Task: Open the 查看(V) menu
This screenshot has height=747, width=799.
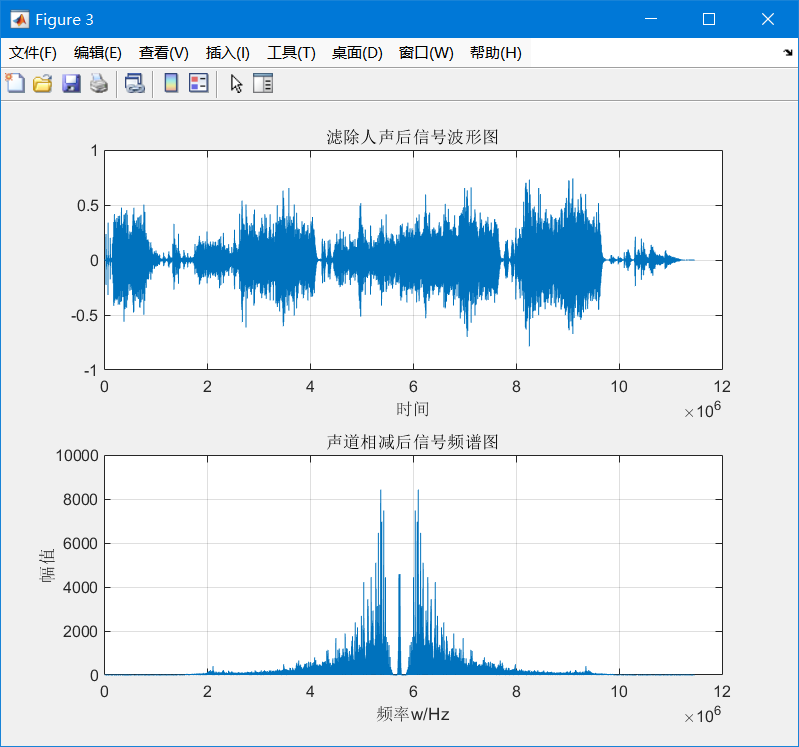Action: pyautogui.click(x=164, y=52)
